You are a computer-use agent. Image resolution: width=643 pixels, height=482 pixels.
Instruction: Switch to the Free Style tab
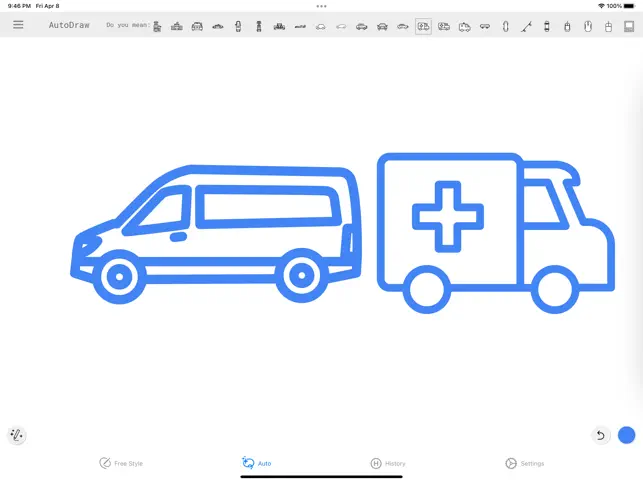pos(121,463)
